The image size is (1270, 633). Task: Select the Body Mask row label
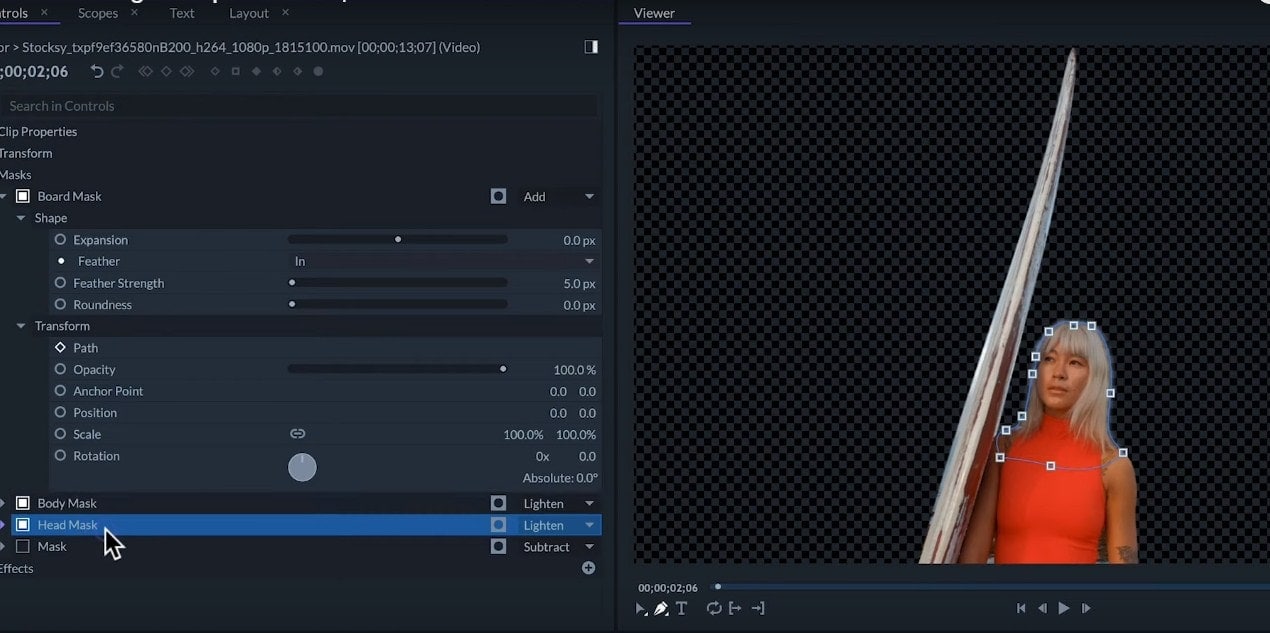pos(67,503)
